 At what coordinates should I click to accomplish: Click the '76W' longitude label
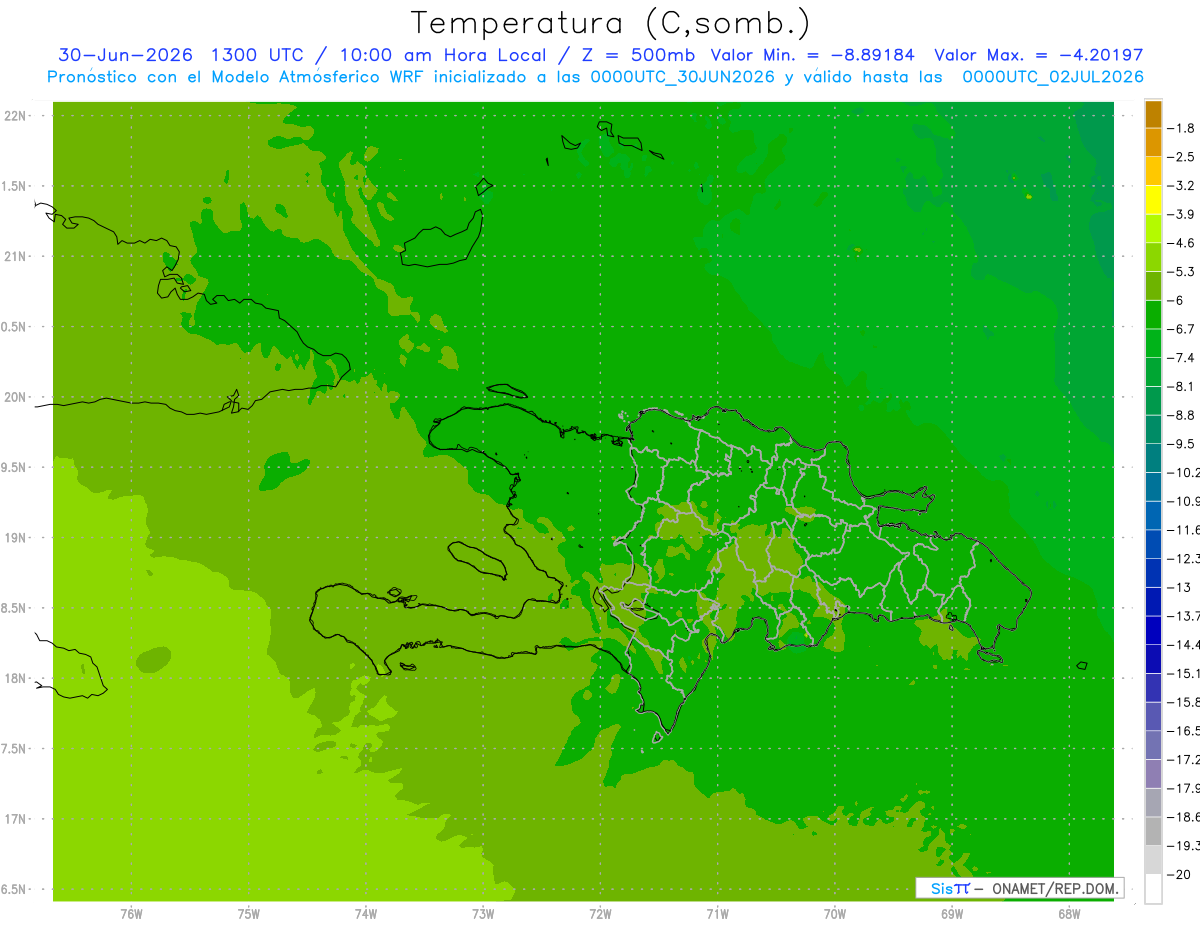(x=131, y=914)
